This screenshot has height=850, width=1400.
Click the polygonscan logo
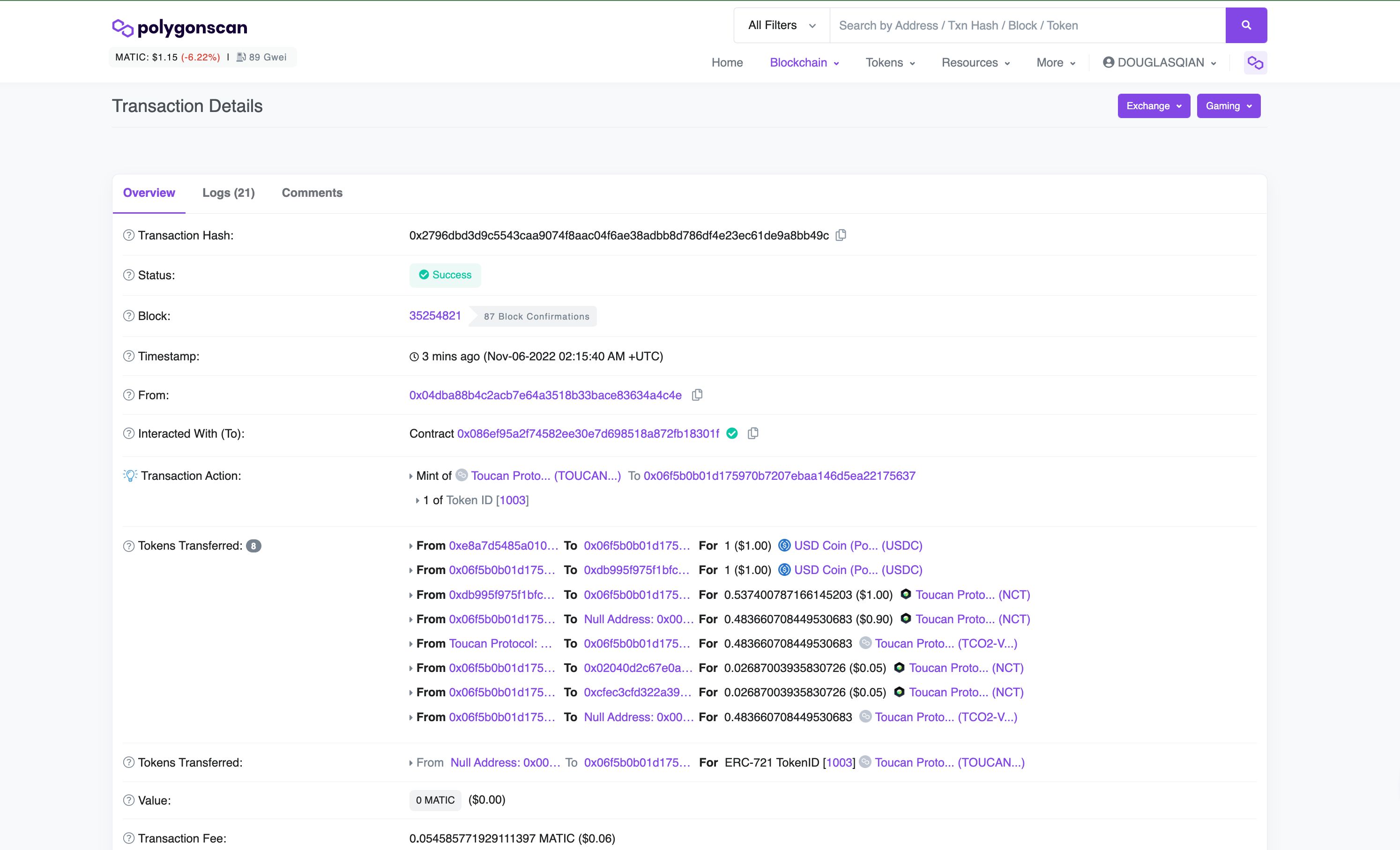pyautogui.click(x=179, y=27)
